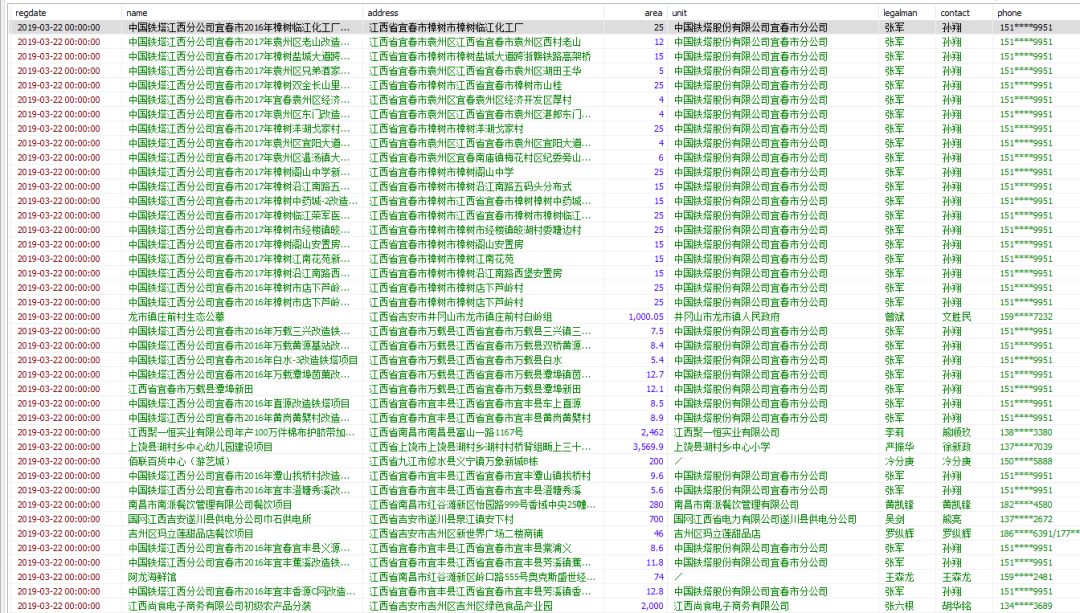
Task: Click unit cell 南昌市南派餐饮管理有限公司
Action: (x=736, y=505)
